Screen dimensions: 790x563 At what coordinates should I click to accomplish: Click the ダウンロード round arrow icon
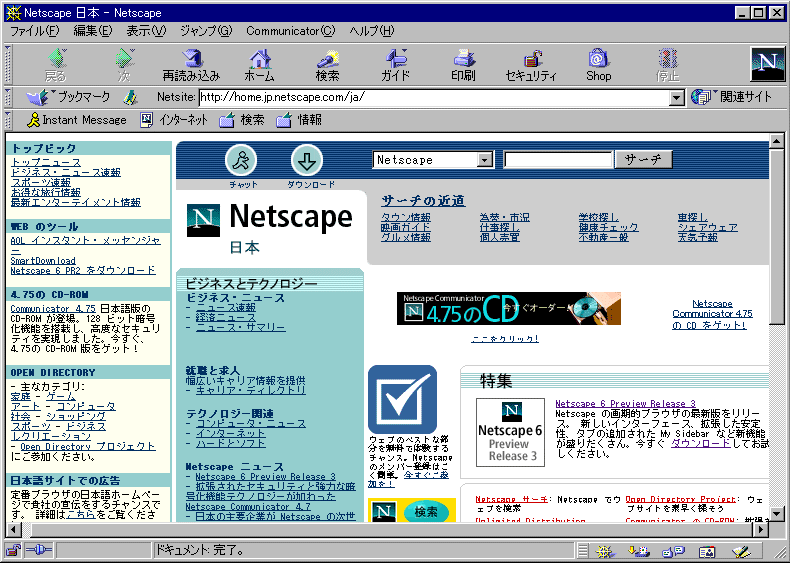[307, 160]
